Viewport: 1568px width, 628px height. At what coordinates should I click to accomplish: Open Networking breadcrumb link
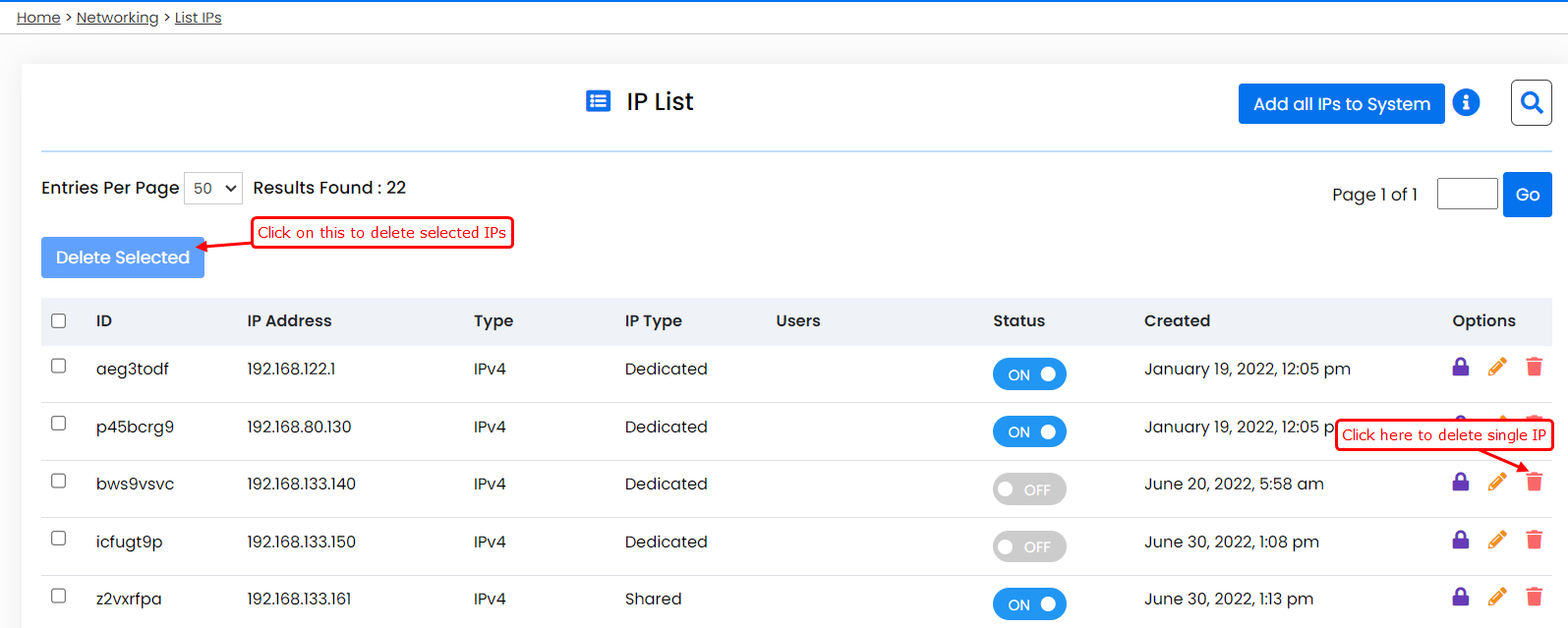click(117, 18)
